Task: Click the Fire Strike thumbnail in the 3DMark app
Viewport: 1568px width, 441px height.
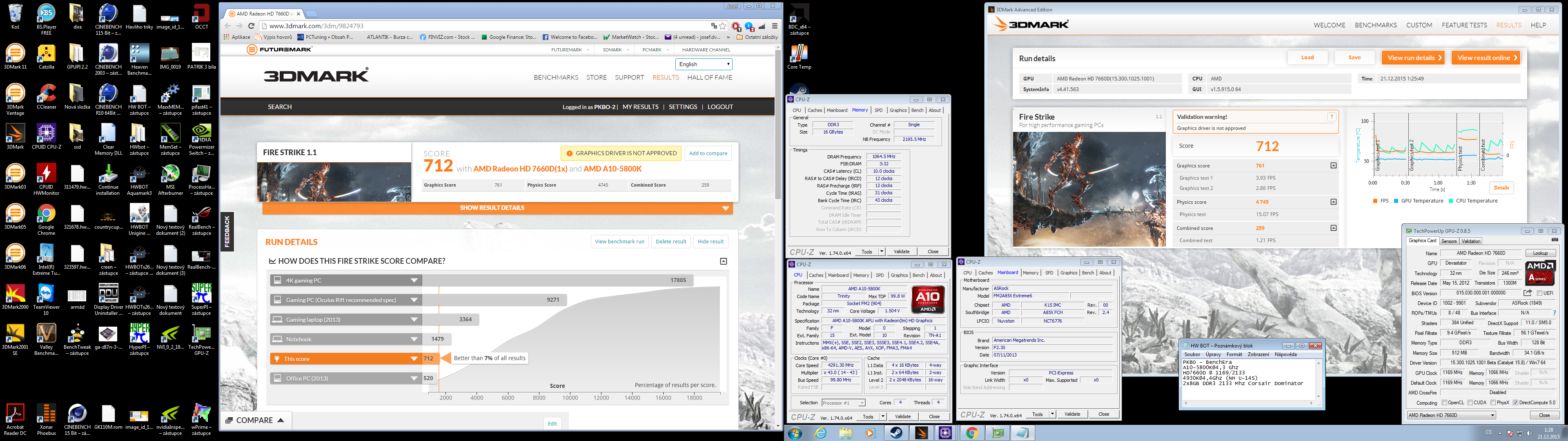Action: [1089, 189]
